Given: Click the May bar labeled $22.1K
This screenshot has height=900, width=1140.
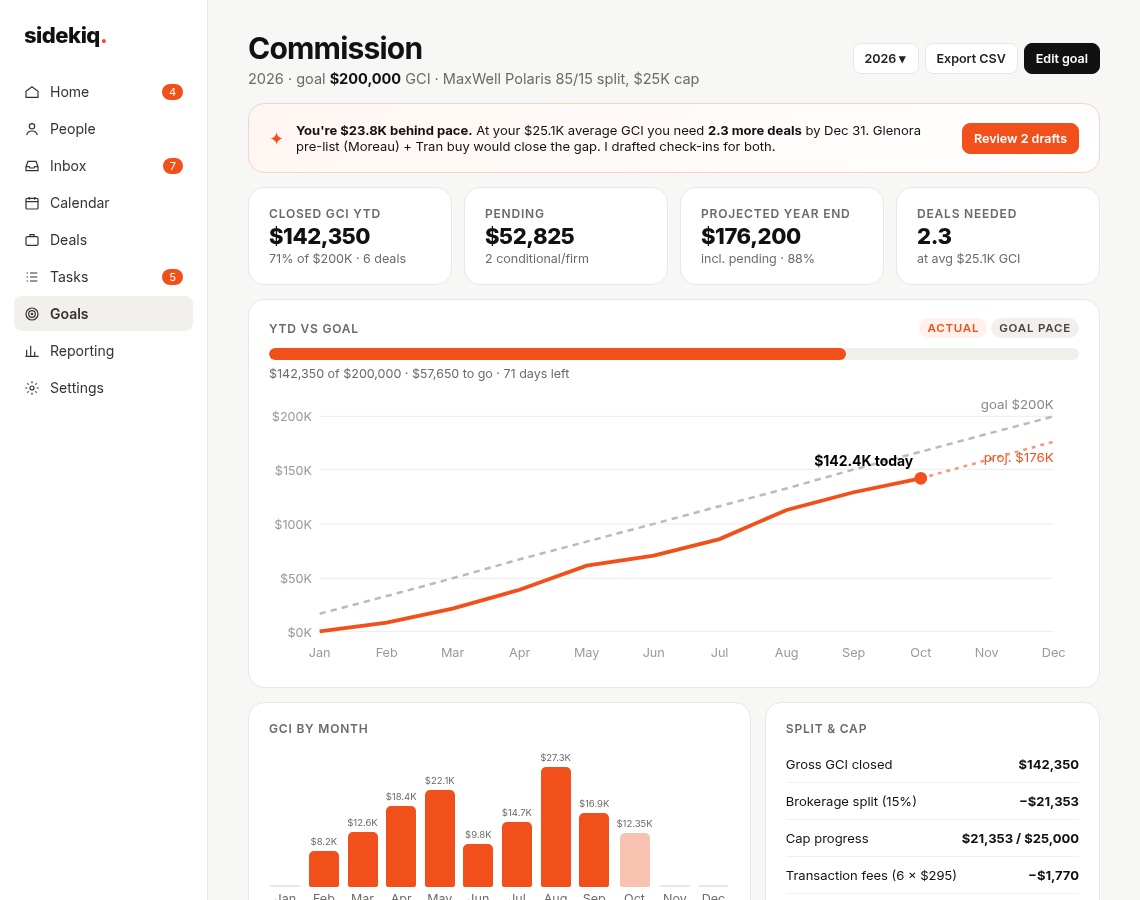Looking at the screenshot, I should (x=440, y=838).
